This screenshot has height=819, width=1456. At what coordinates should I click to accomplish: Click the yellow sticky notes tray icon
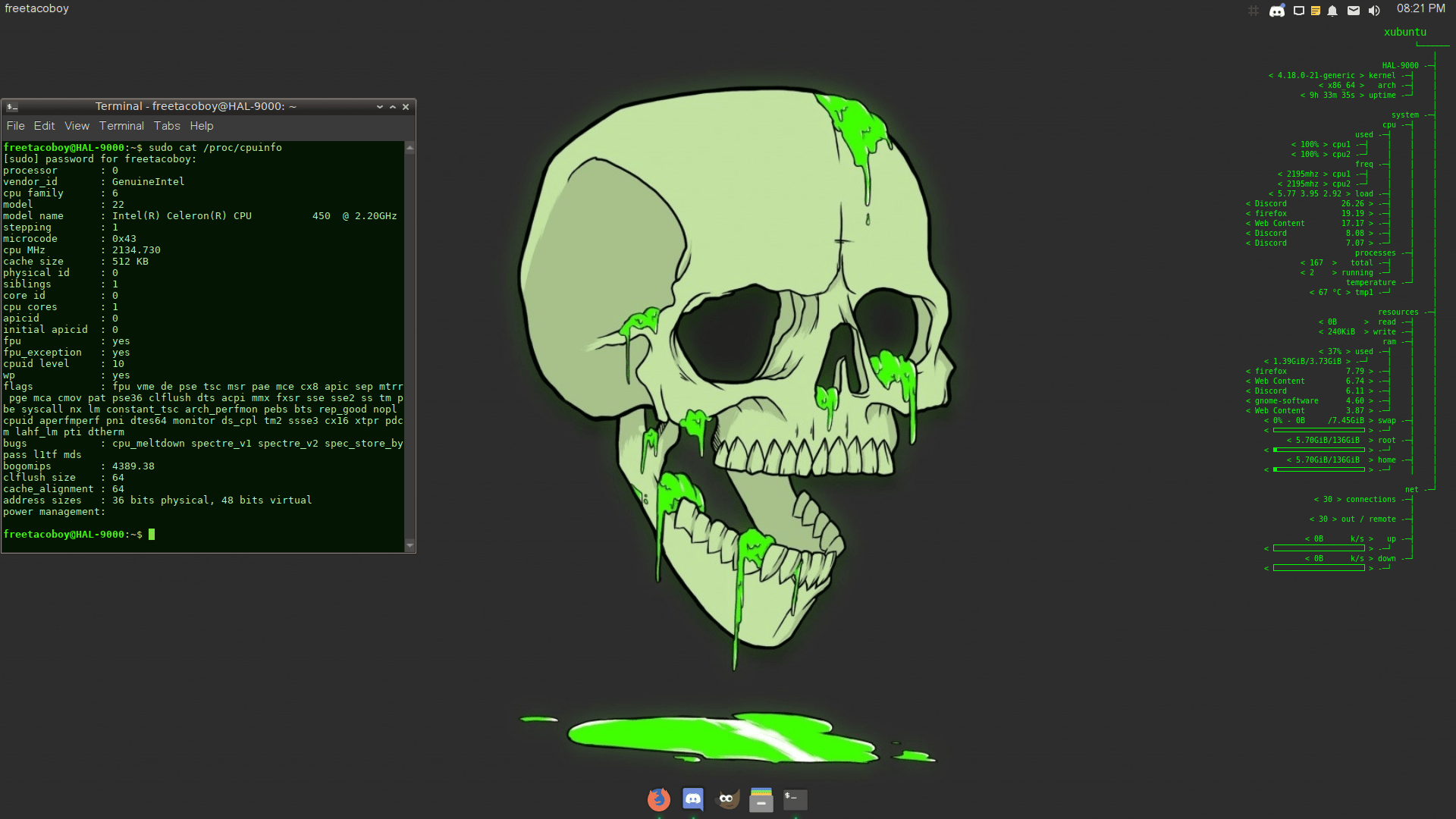click(1316, 11)
